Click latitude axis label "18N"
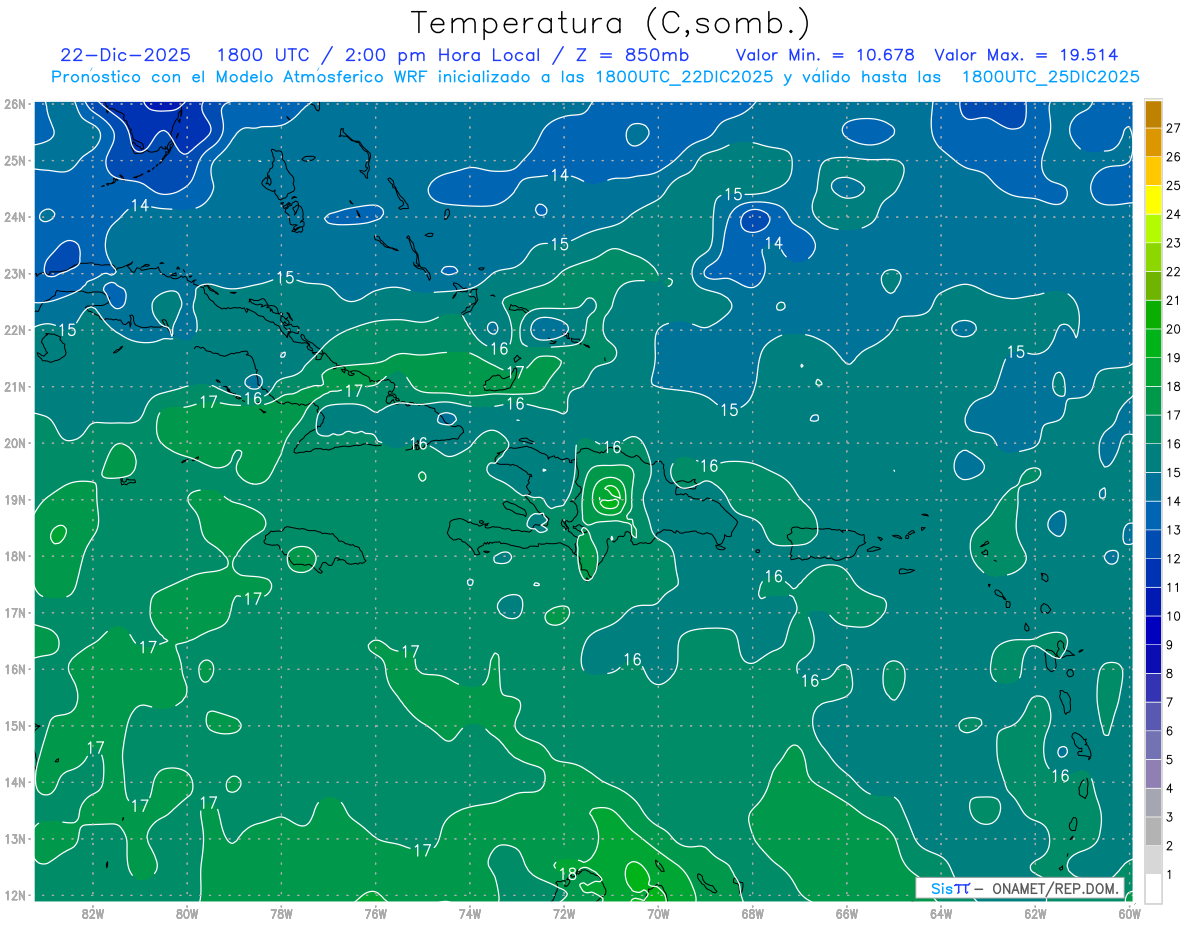Screen dimensions: 1200x927 point(15,556)
